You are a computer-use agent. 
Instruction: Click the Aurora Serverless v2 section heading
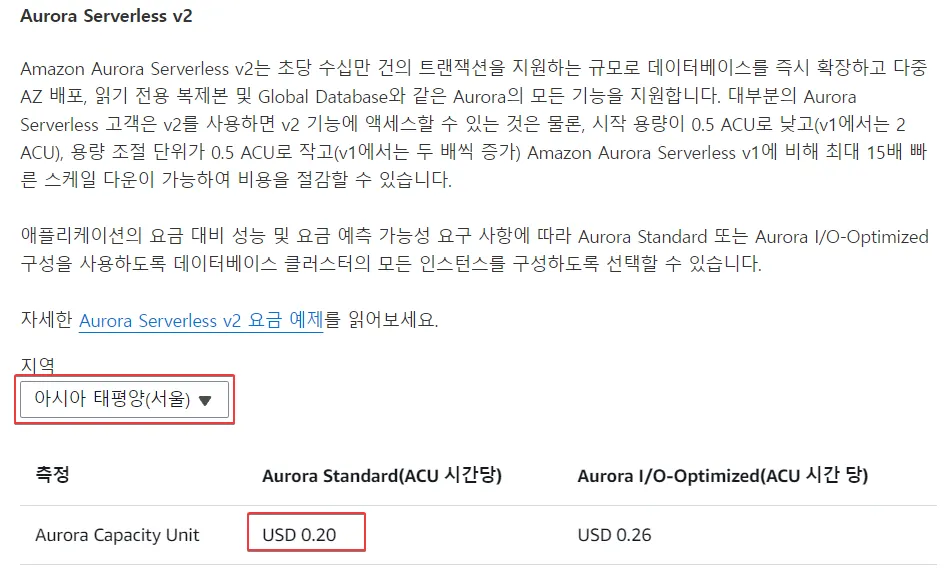pos(106,16)
